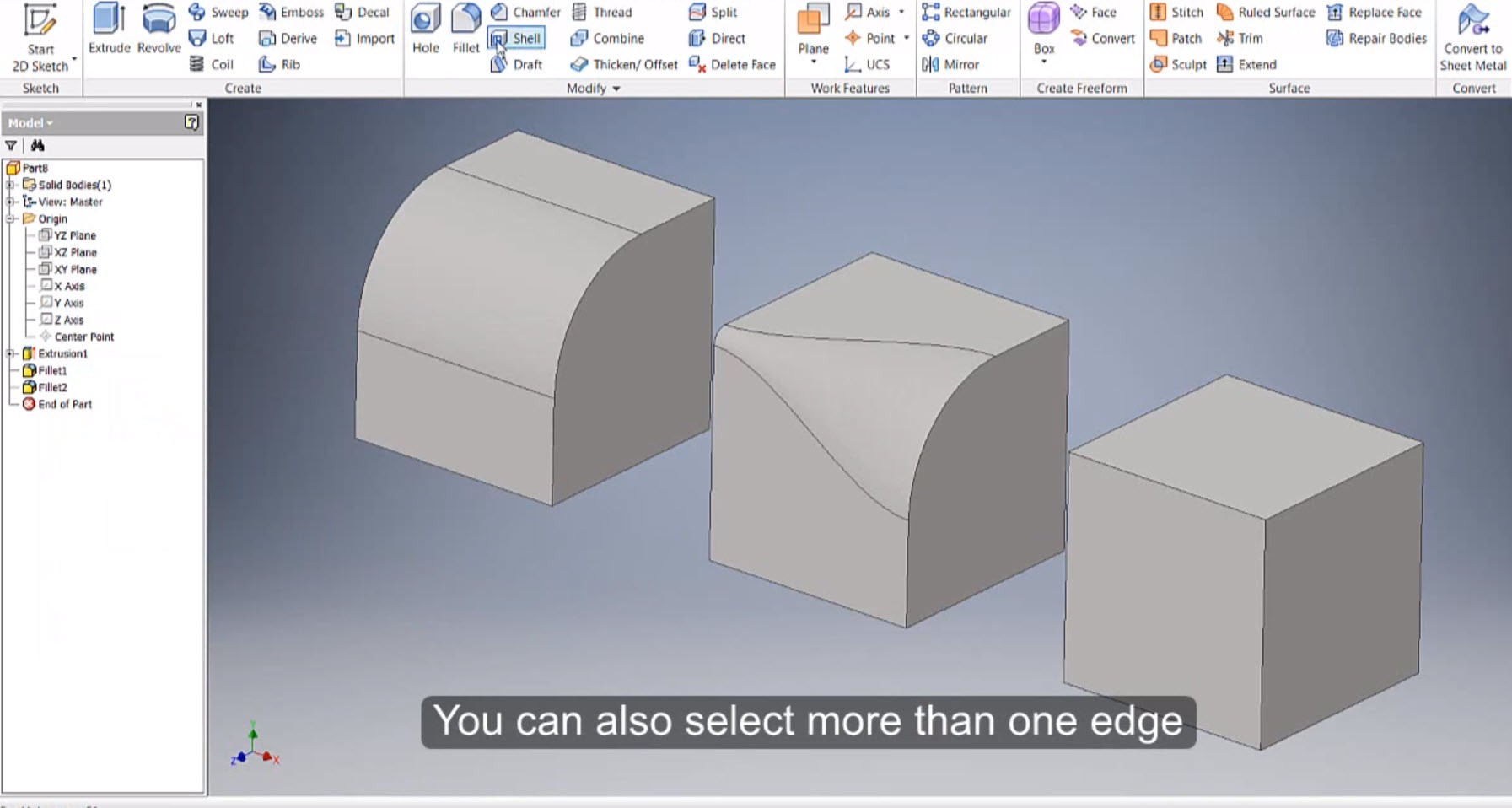Click the find icon in the model browser
The height and width of the screenshot is (808, 1512).
pos(37,145)
